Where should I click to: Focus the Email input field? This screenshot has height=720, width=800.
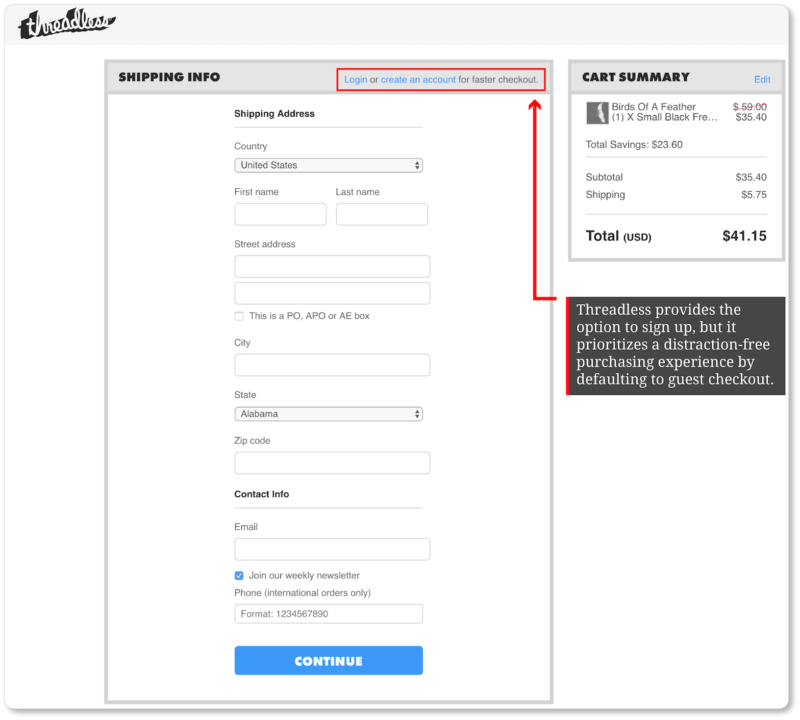(332, 549)
